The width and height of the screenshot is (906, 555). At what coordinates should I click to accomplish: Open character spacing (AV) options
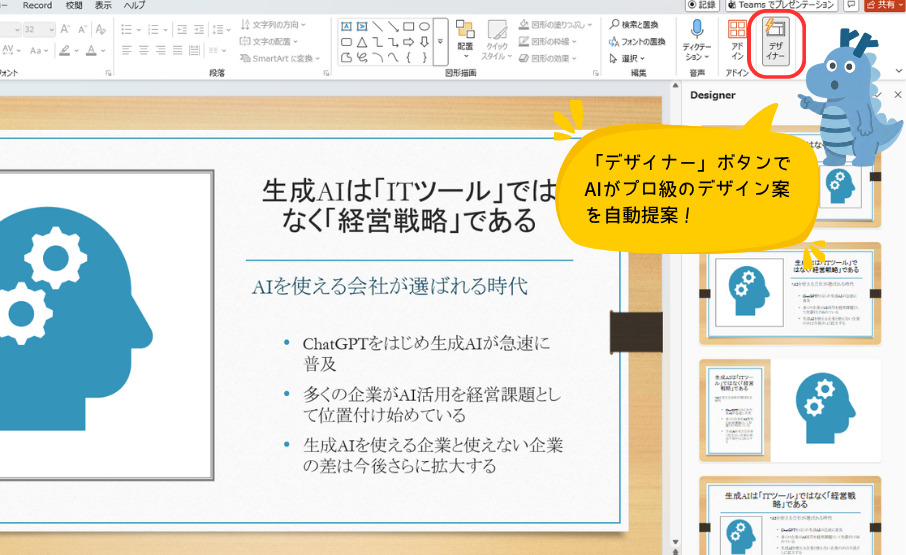click(11, 50)
